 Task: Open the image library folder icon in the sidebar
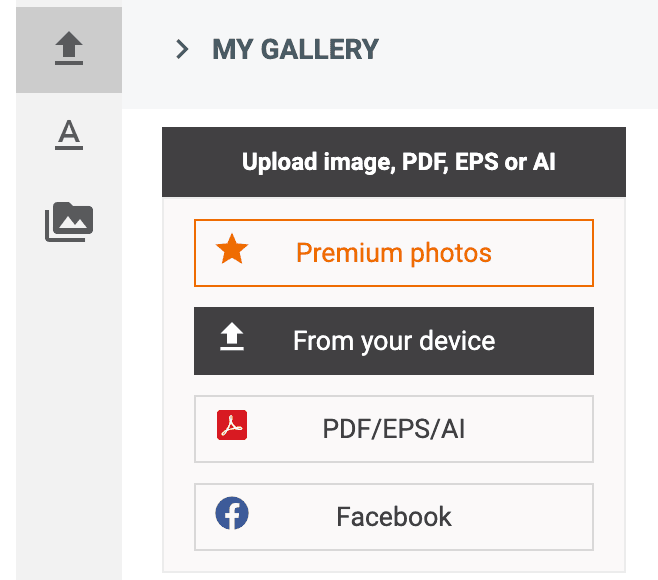pyautogui.click(x=69, y=222)
